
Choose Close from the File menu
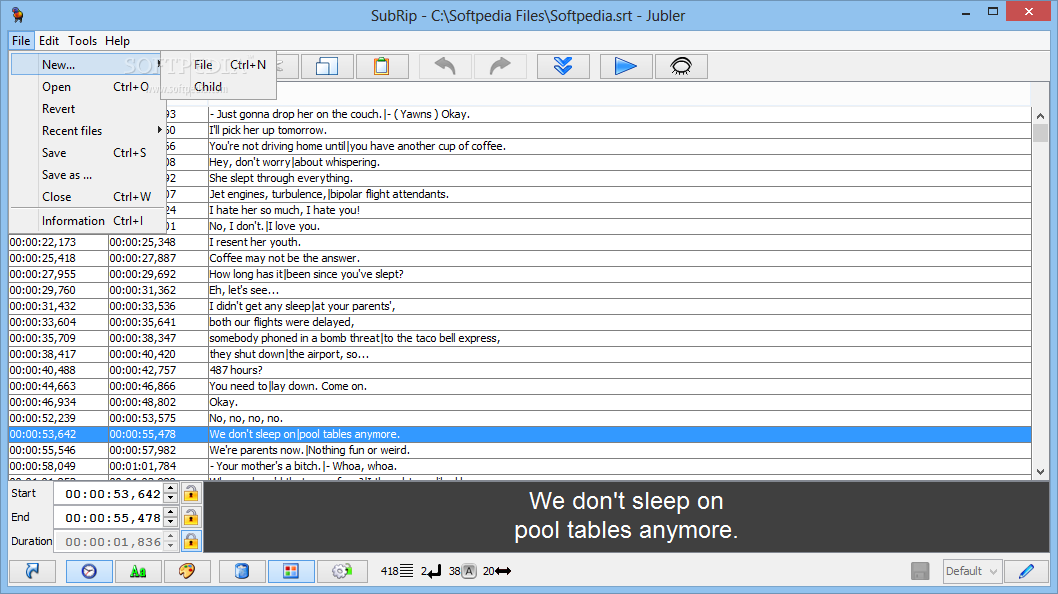[86, 196]
